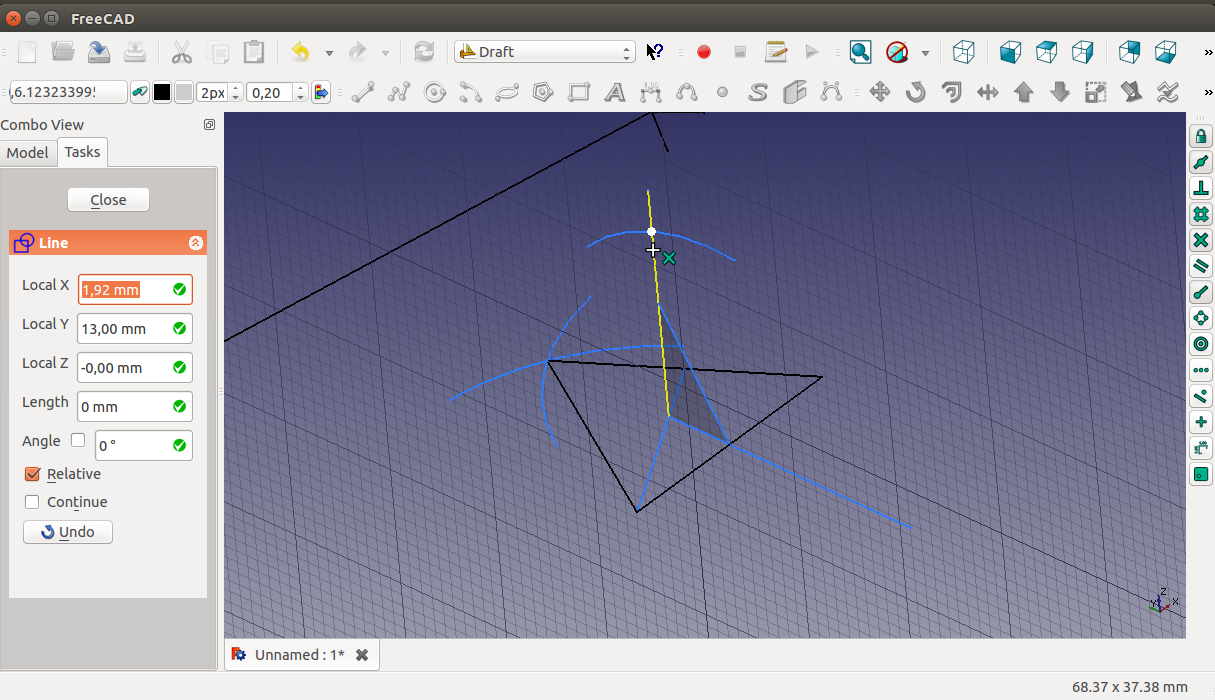This screenshot has height=700, width=1215.
Task: Open the undo history dropdown arrow
Action: 329,52
